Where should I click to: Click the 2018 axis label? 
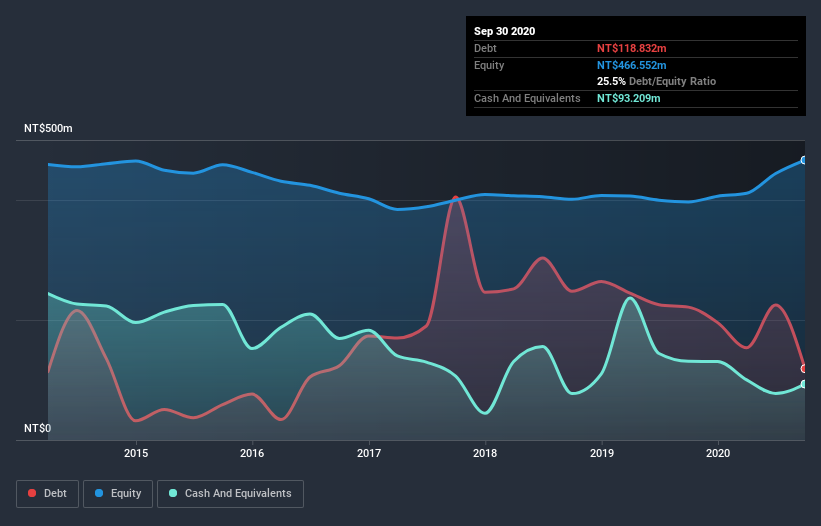point(485,453)
